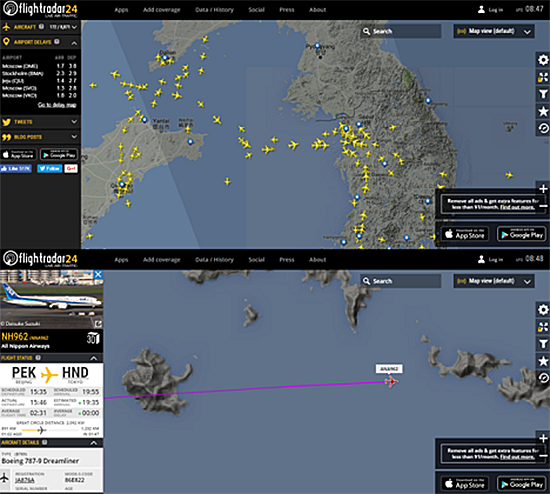
Task: Click the flight progress bar plane marker
Action: (x=41, y=430)
